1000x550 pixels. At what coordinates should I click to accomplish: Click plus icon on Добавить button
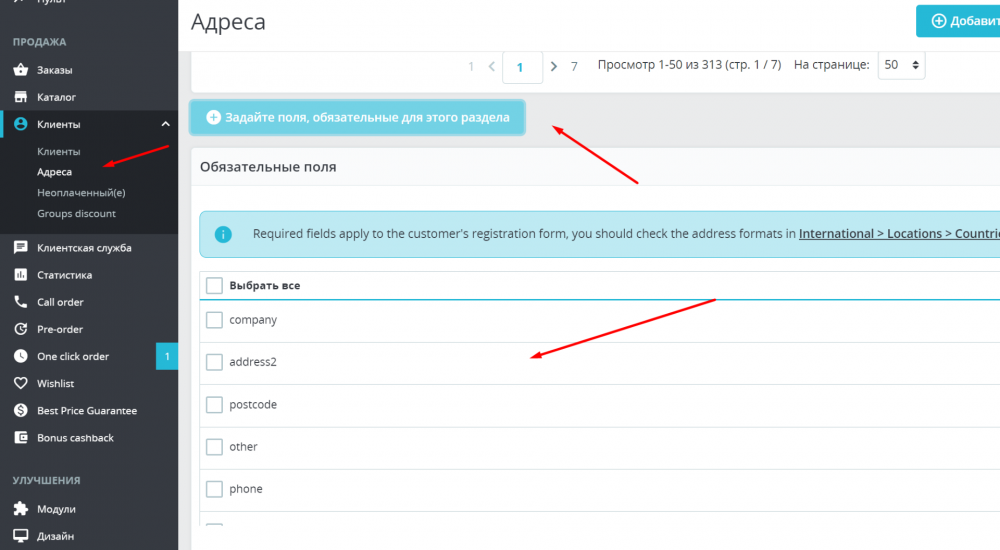pyautogui.click(x=939, y=21)
